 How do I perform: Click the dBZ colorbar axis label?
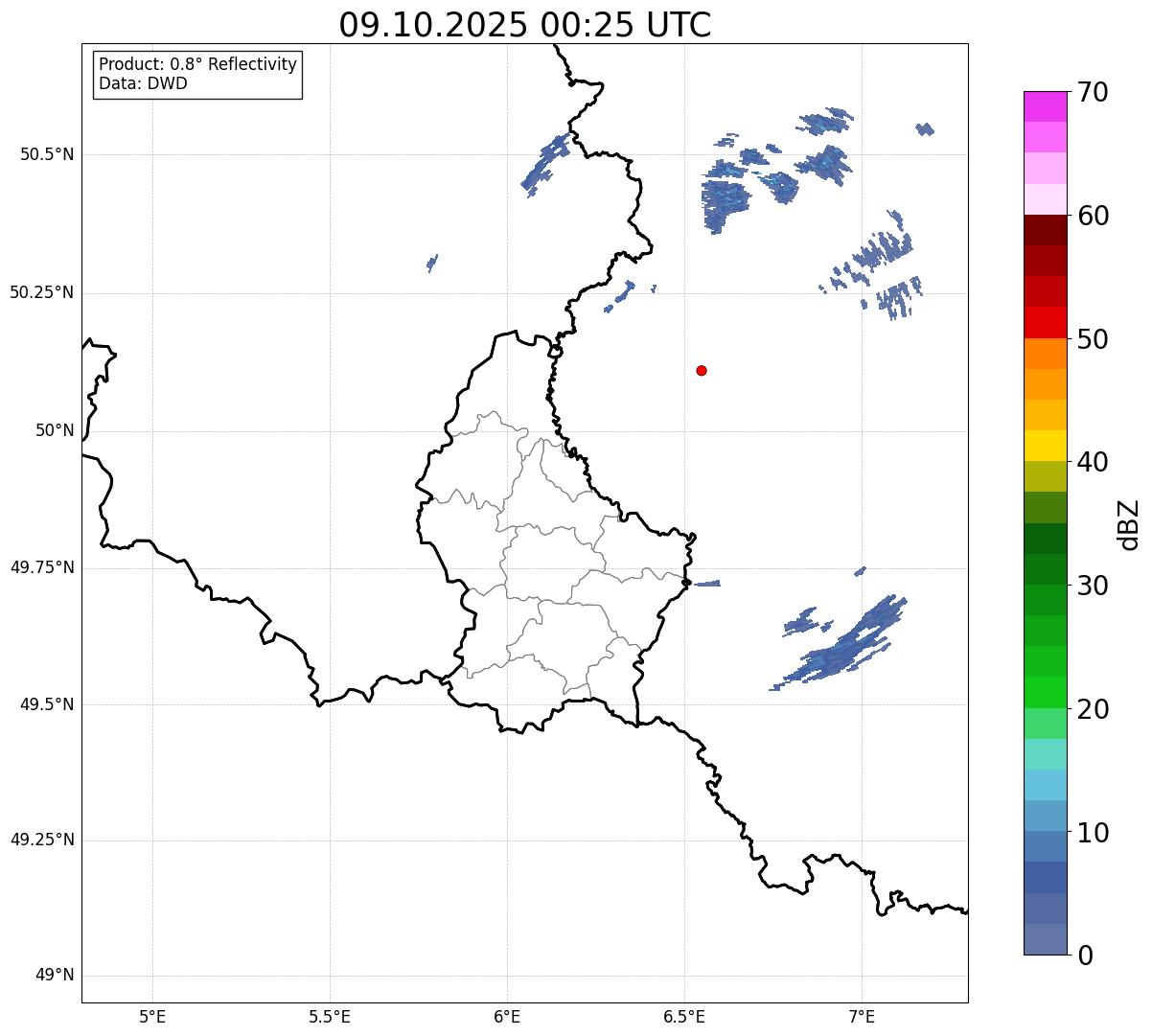click(x=1129, y=523)
